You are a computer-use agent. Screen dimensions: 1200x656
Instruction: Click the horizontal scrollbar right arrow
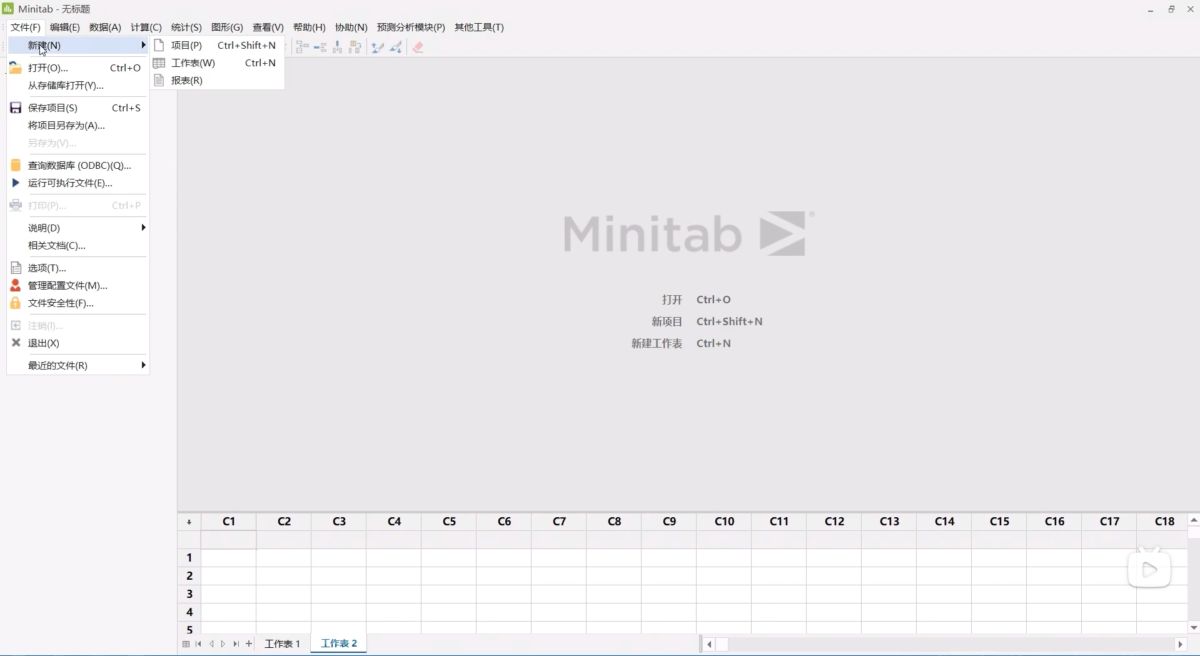click(1181, 645)
